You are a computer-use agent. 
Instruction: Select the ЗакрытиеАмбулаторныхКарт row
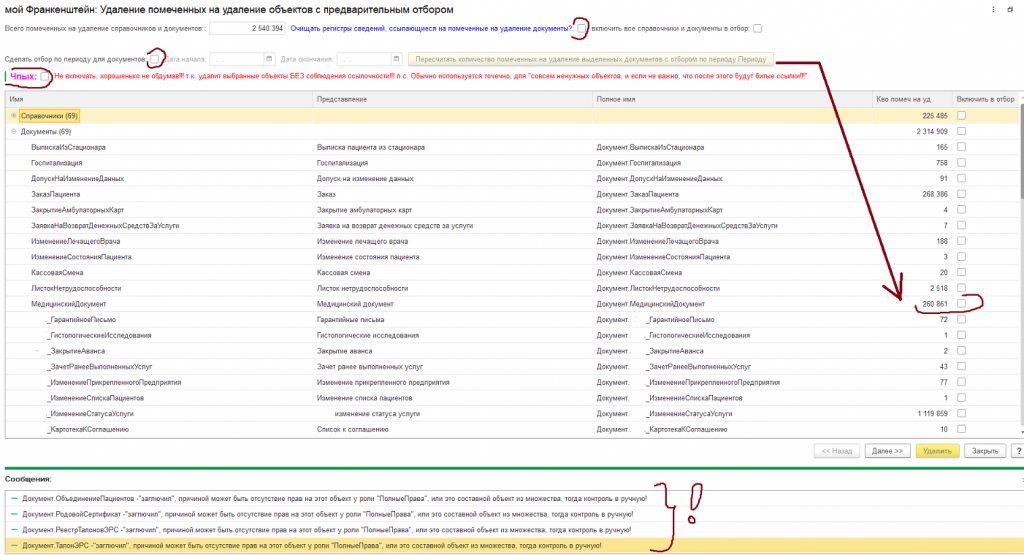click(512, 210)
